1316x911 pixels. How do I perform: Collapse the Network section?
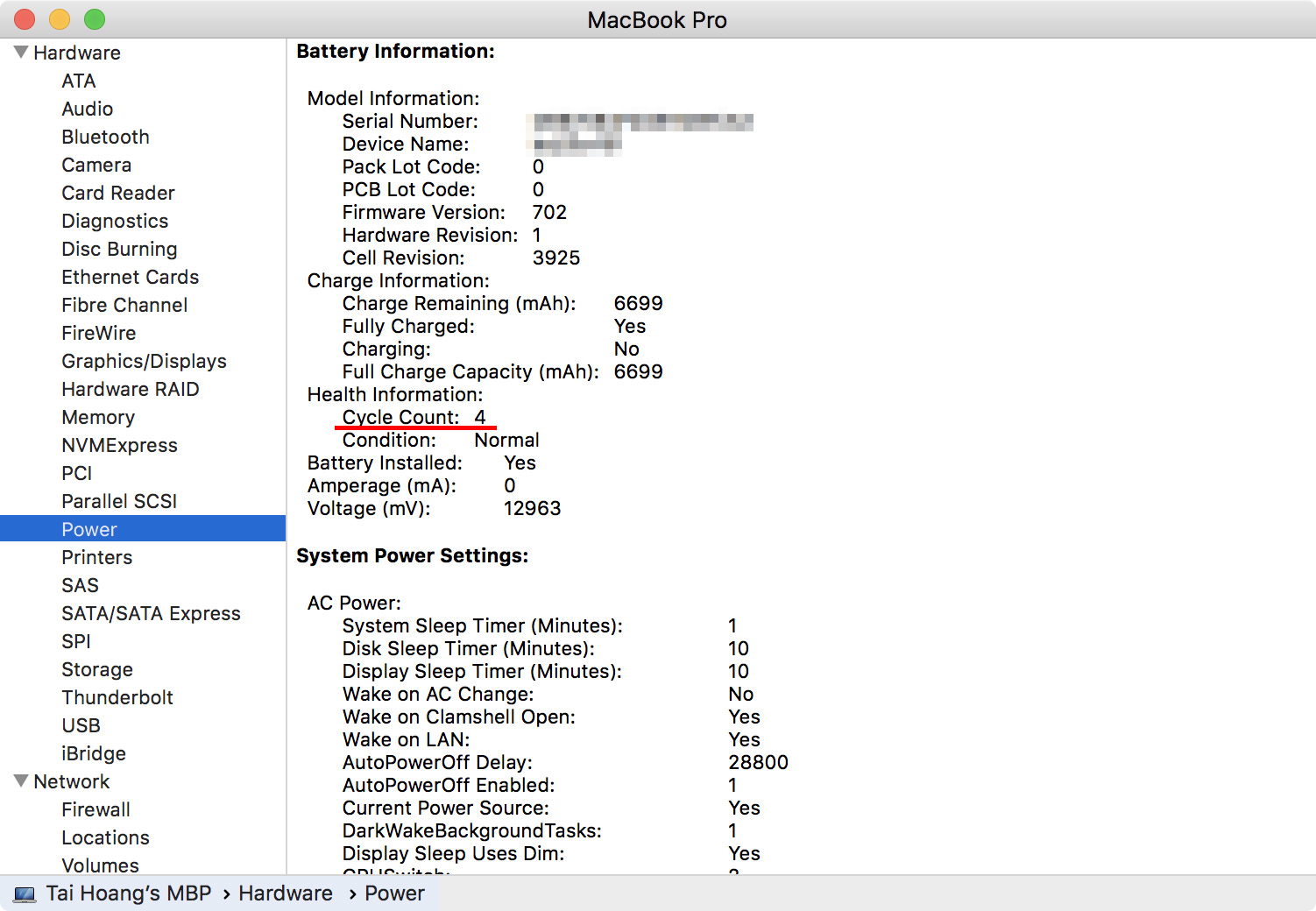tap(20, 781)
